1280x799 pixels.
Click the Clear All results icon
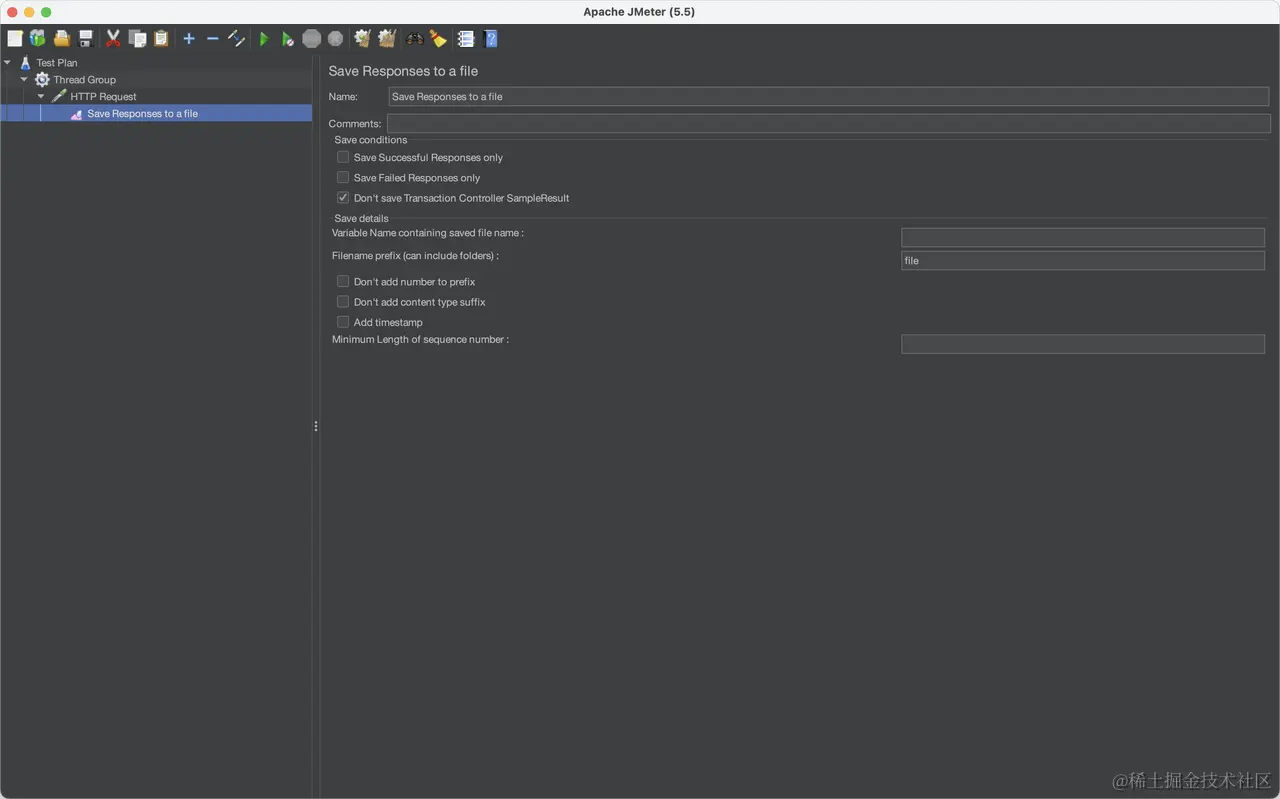[387, 39]
